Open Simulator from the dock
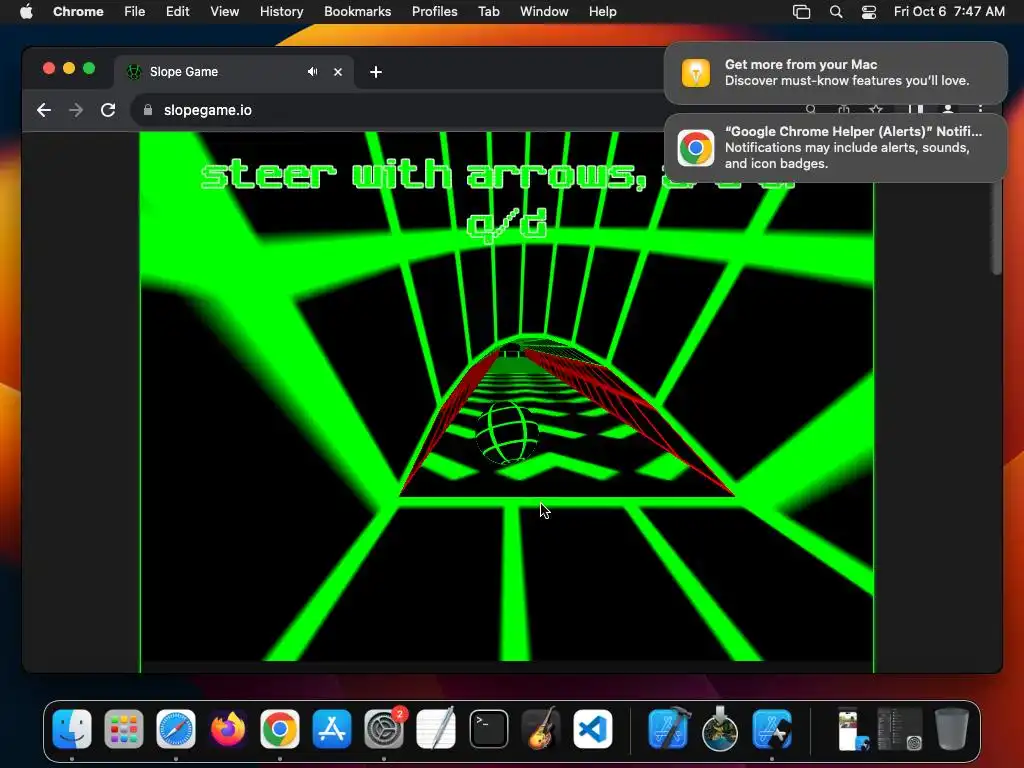Image resolution: width=1024 pixels, height=768 pixels. click(x=772, y=729)
